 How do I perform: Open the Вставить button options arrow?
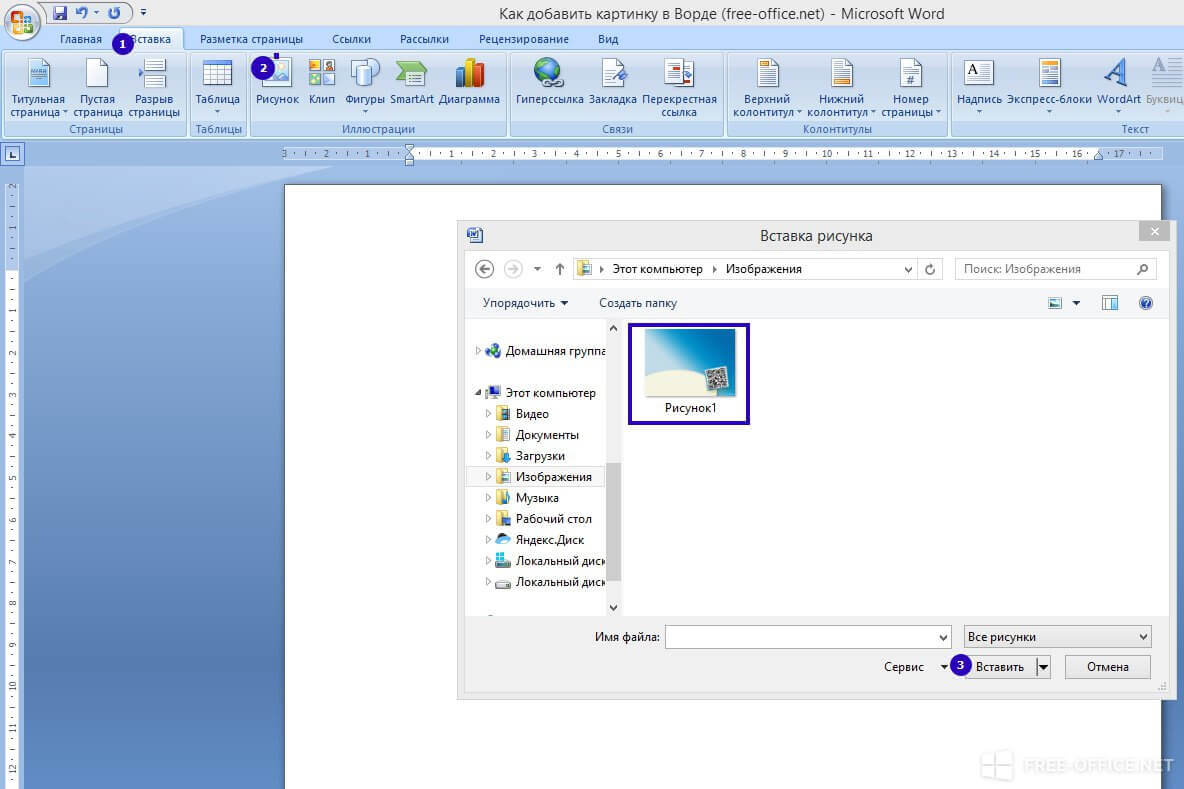pos(1044,667)
